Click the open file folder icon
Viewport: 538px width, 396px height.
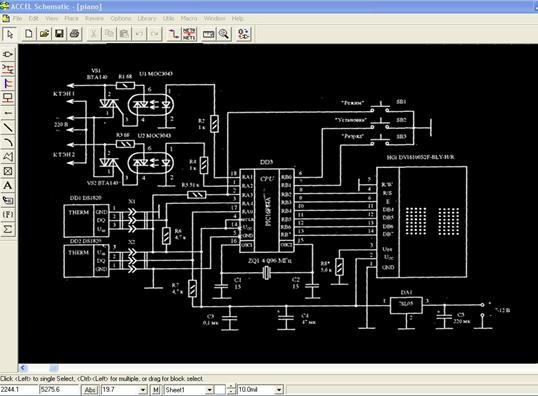(x=44, y=34)
